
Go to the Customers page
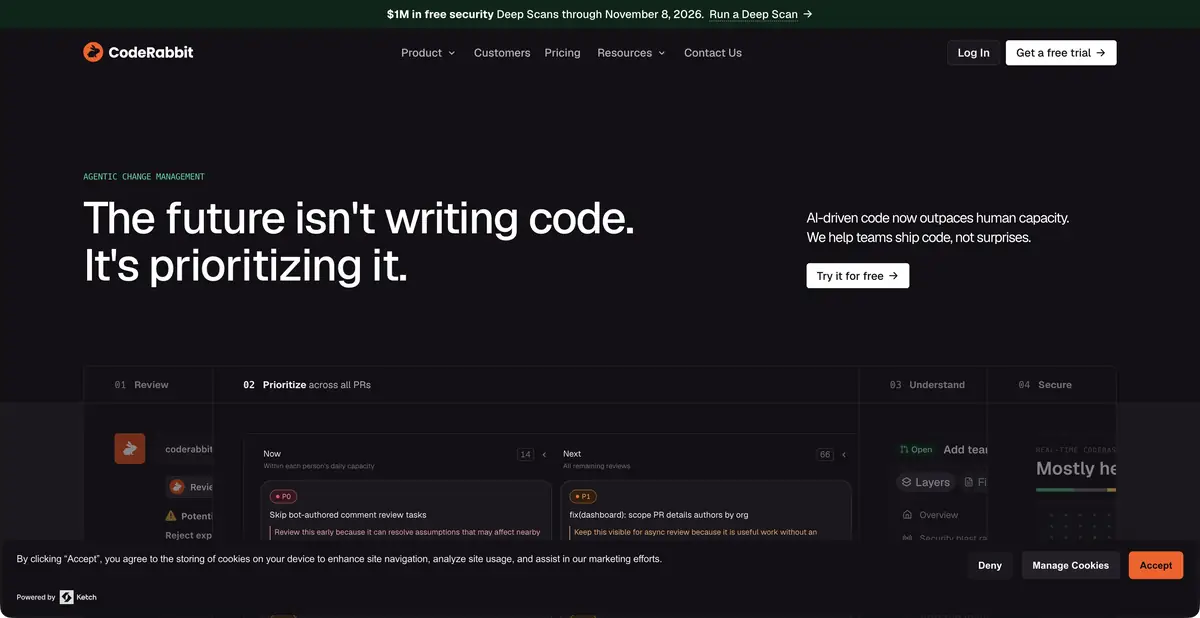[x=502, y=53]
